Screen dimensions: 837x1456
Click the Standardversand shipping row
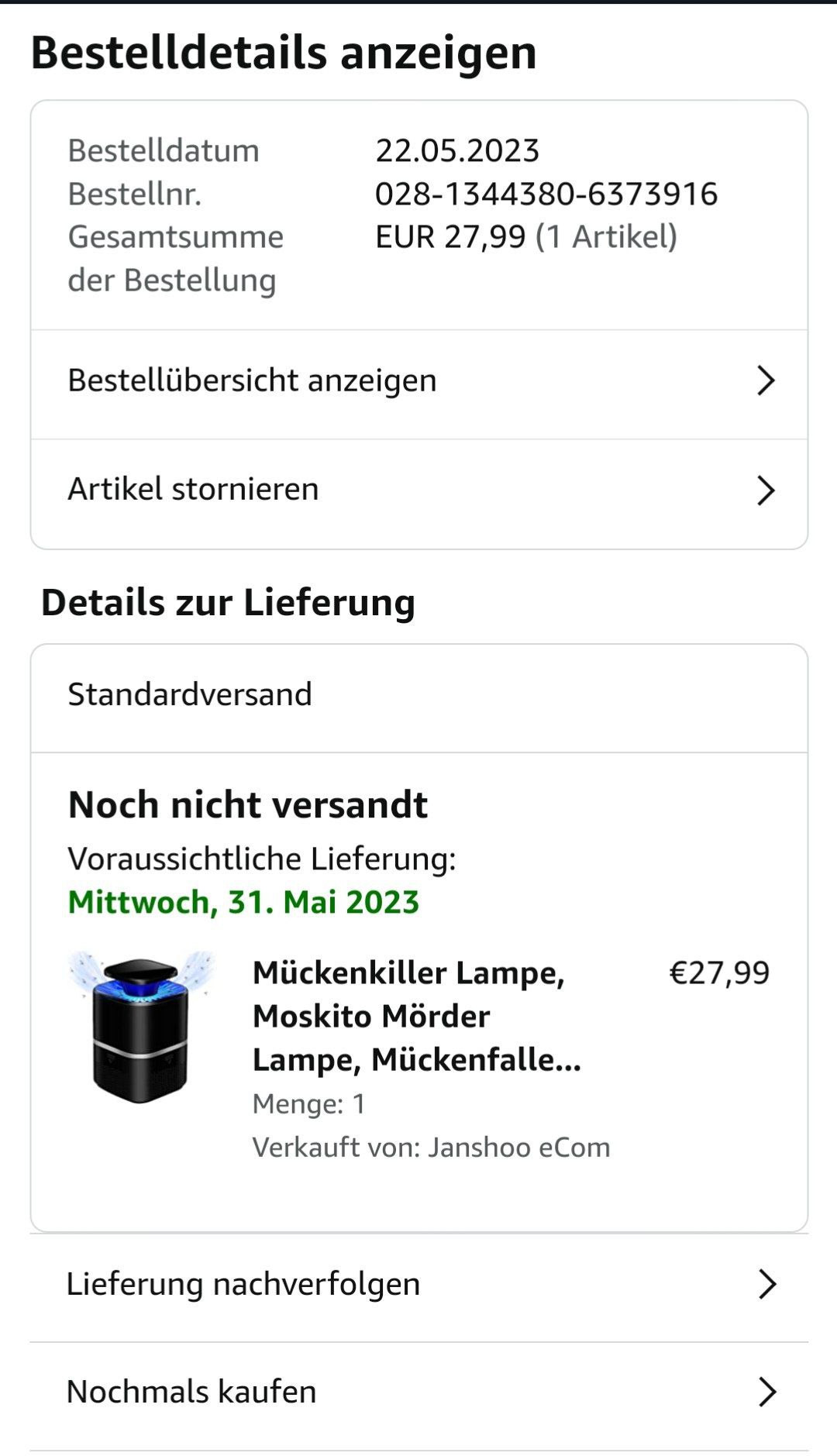coord(190,694)
